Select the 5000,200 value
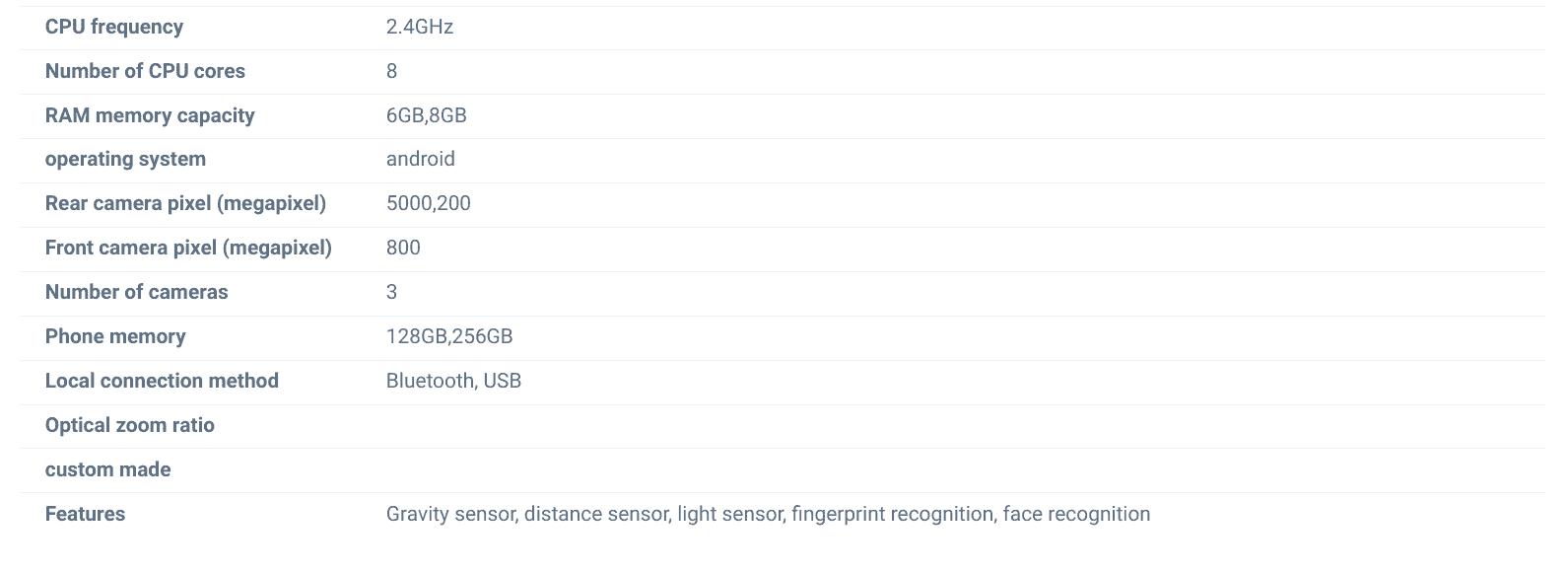 coord(429,203)
